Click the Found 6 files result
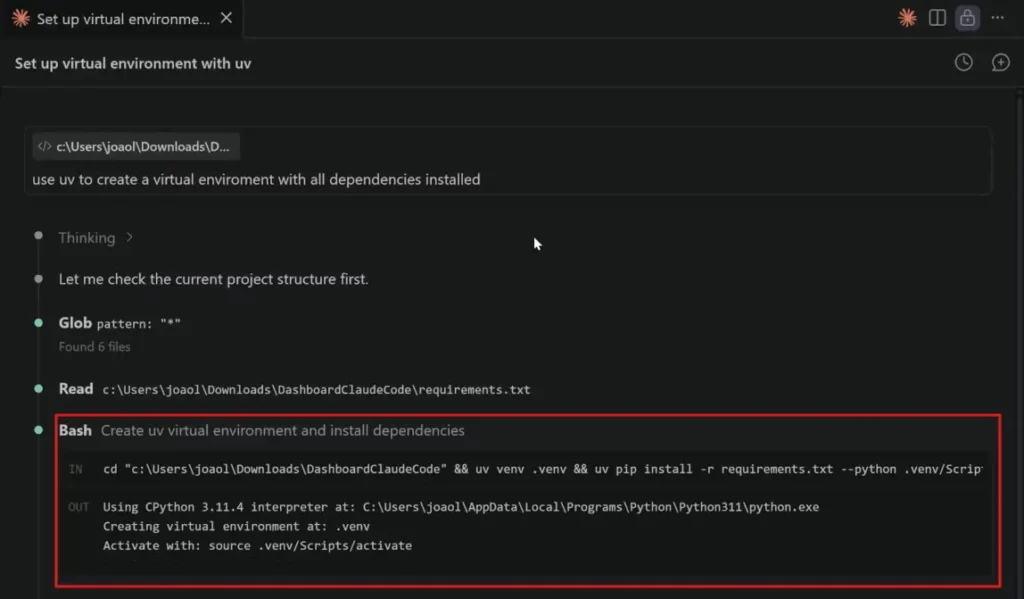1024x599 pixels. coord(95,347)
